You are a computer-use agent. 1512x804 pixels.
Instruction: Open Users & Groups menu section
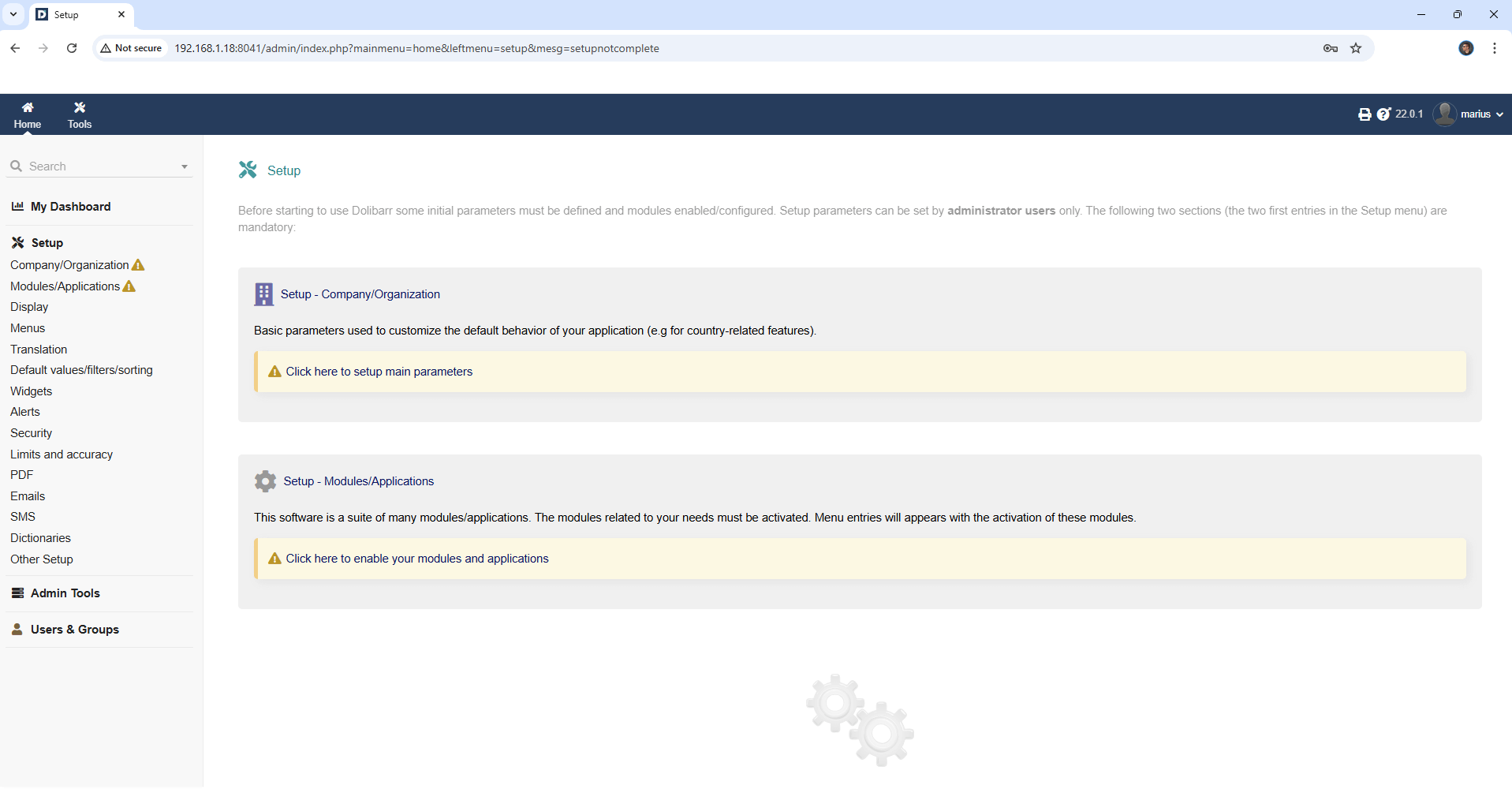[x=74, y=630]
